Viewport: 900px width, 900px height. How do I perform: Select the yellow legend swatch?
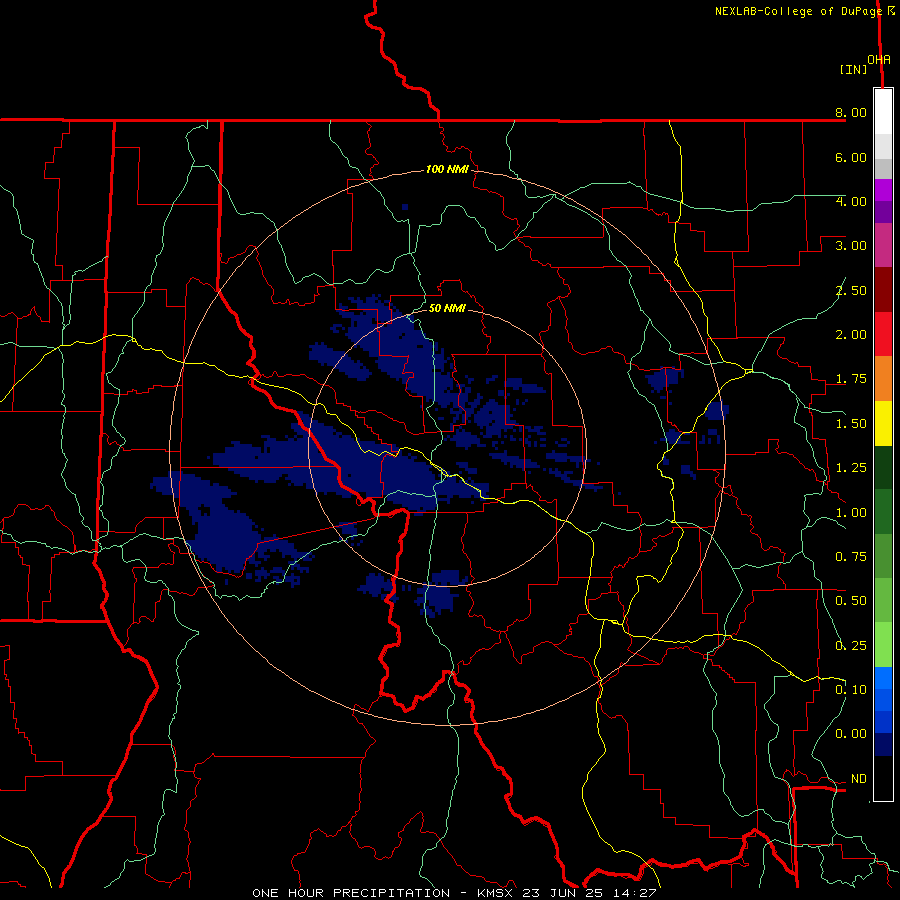point(883,423)
